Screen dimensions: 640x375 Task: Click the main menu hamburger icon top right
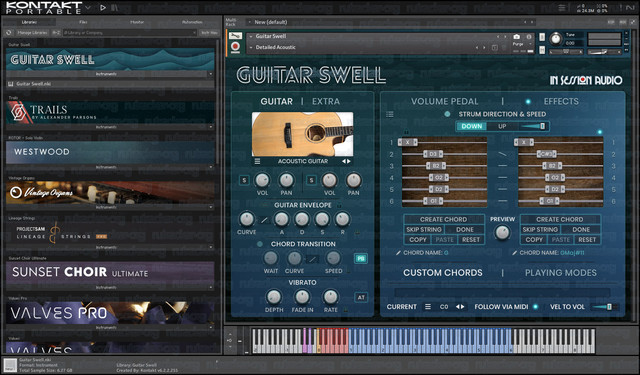tap(562, 7)
